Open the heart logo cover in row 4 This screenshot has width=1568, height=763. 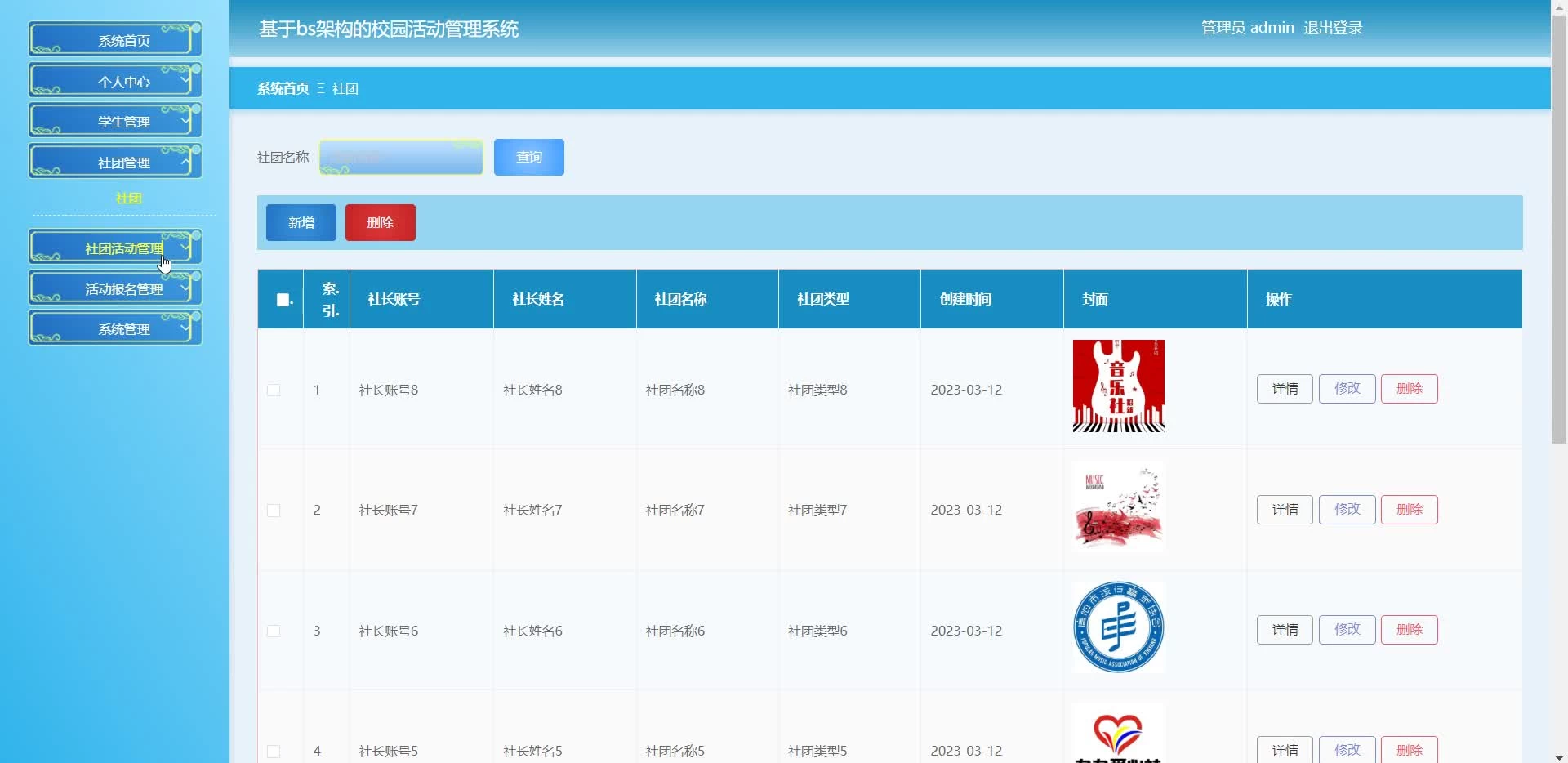pyautogui.click(x=1119, y=732)
